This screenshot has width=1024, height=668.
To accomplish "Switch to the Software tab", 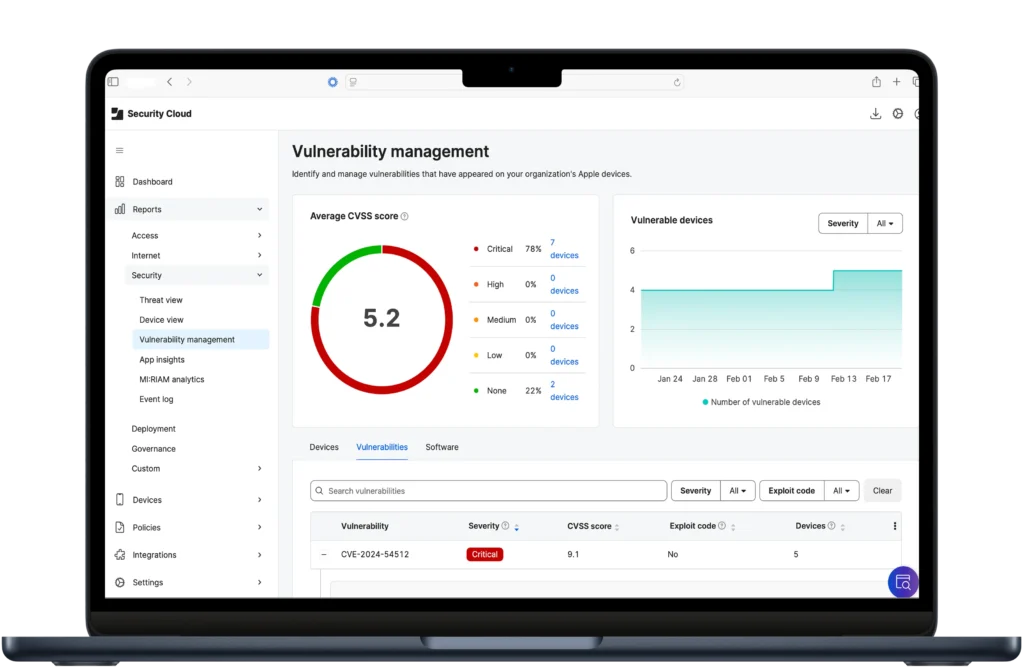I will pos(442,447).
